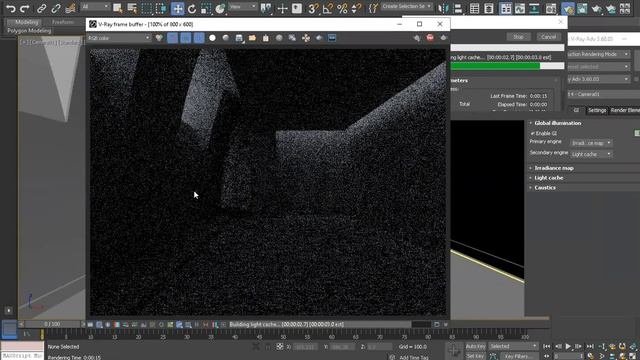Stop rendering with the red stop icon
This screenshot has height=360, width=640.
coord(430,38)
